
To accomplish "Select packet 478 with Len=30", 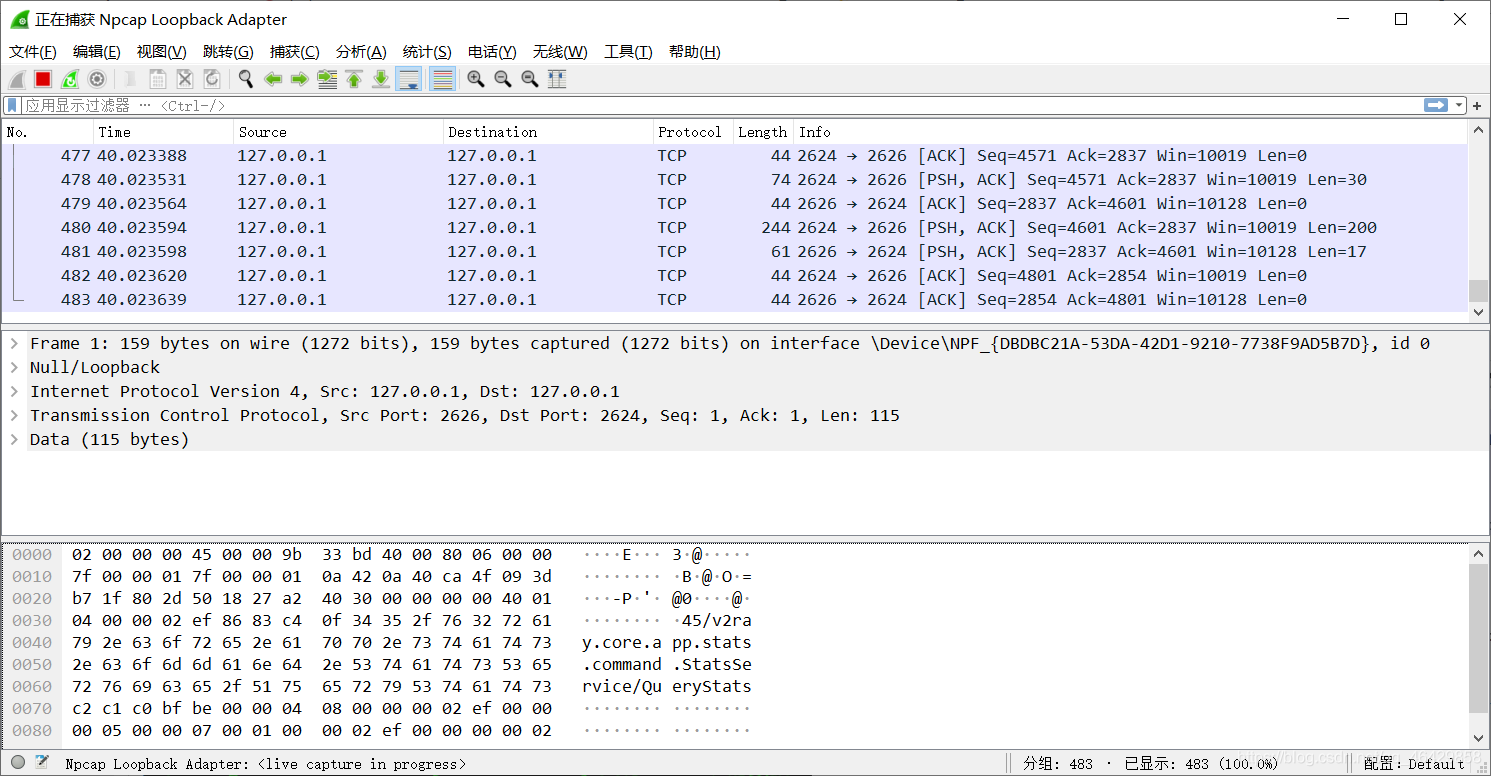I will click(x=735, y=180).
